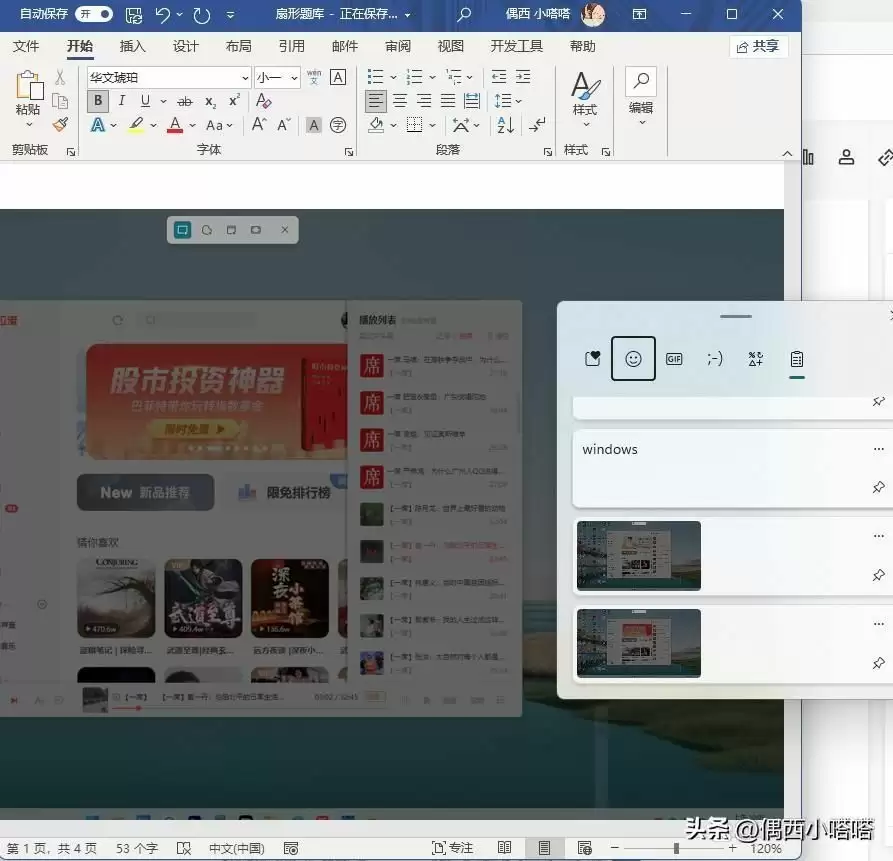
Task: Pin the 'windows' clipboard entry
Action: click(x=878, y=488)
